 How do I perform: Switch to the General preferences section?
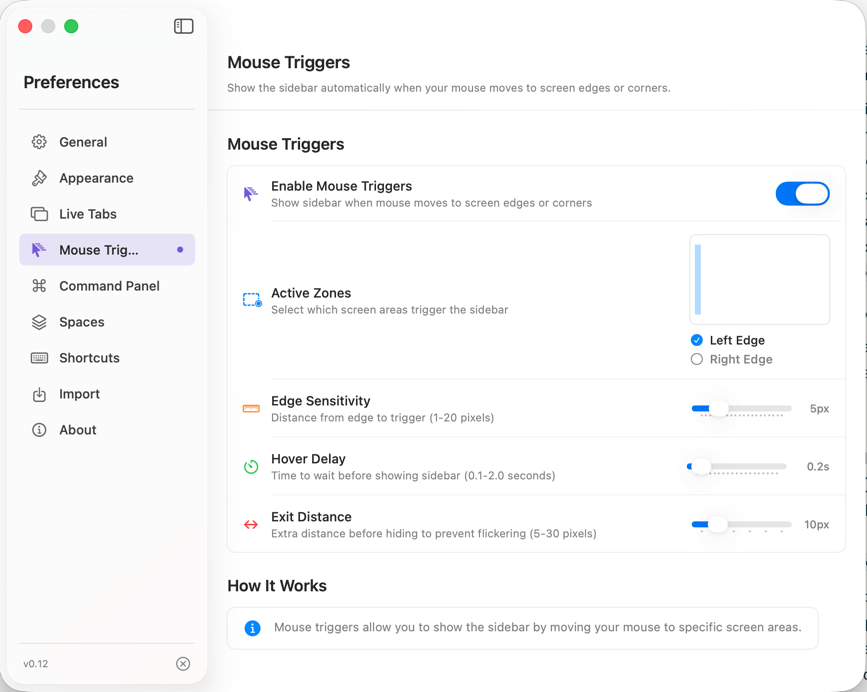coord(83,142)
